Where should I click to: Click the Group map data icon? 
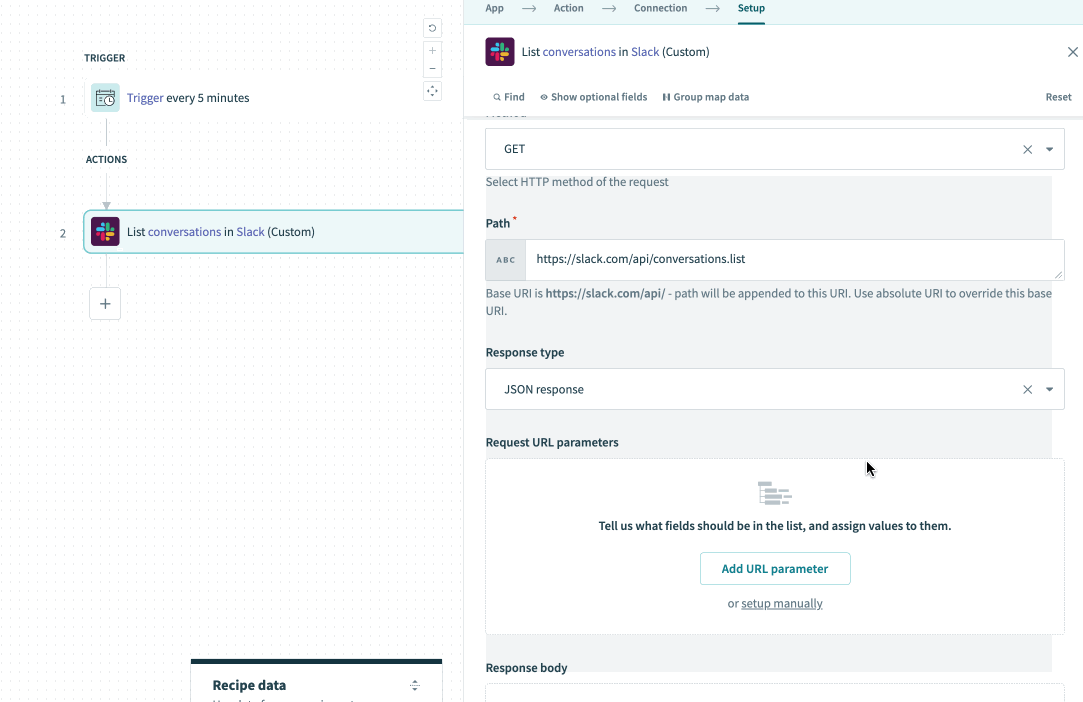[x=666, y=97]
